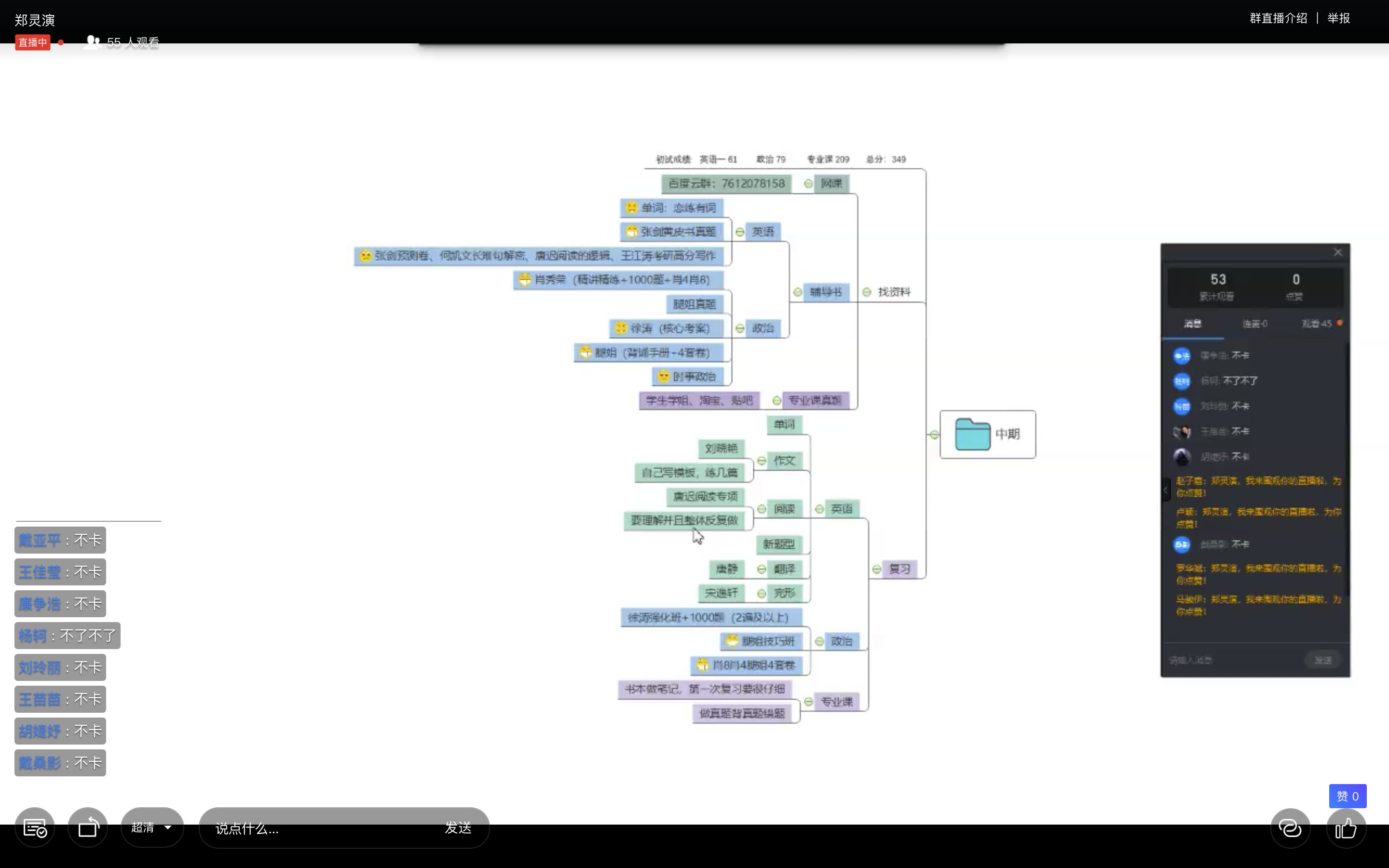1389x868 pixels.
Task: Collapse the 找资料 branch toggle
Action: [867, 292]
